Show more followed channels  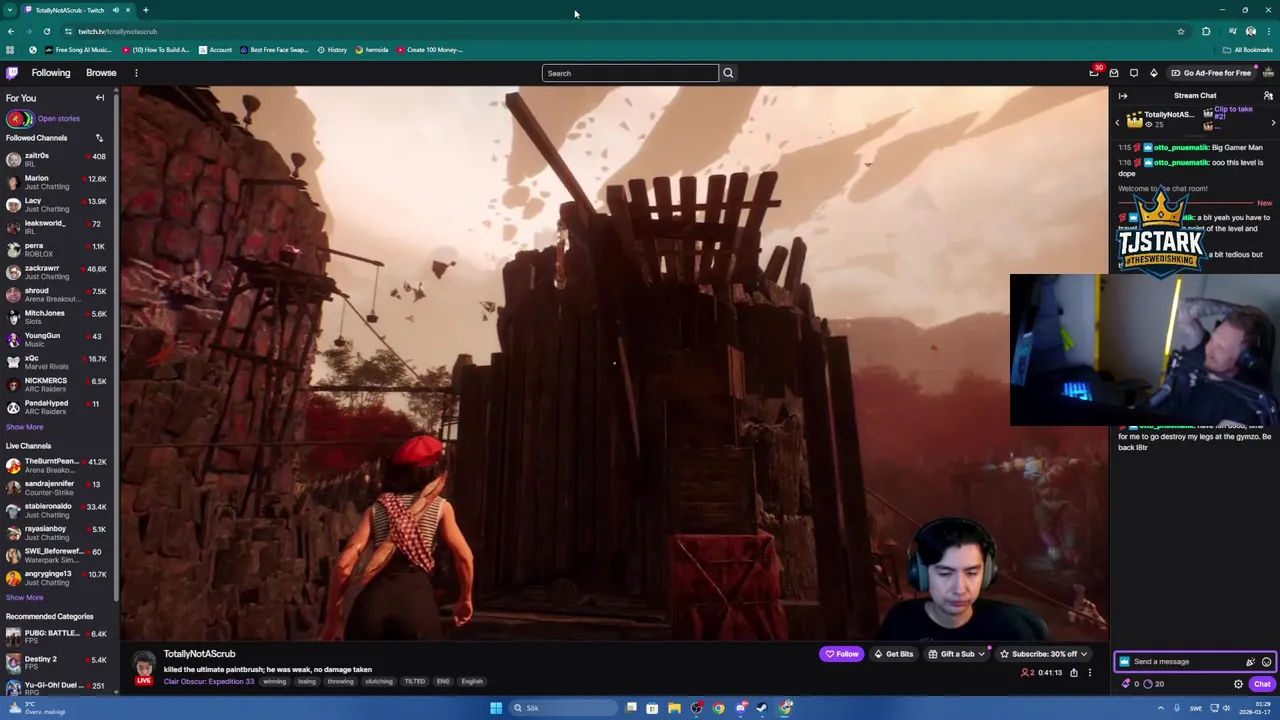point(25,427)
